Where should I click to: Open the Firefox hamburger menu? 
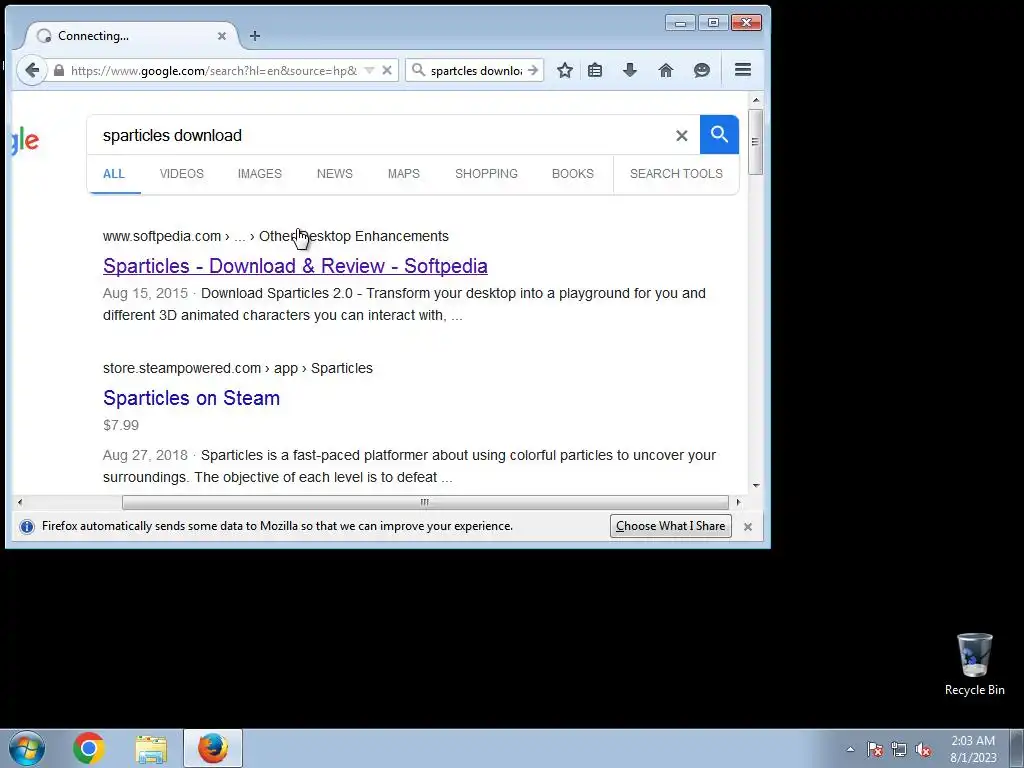743,70
